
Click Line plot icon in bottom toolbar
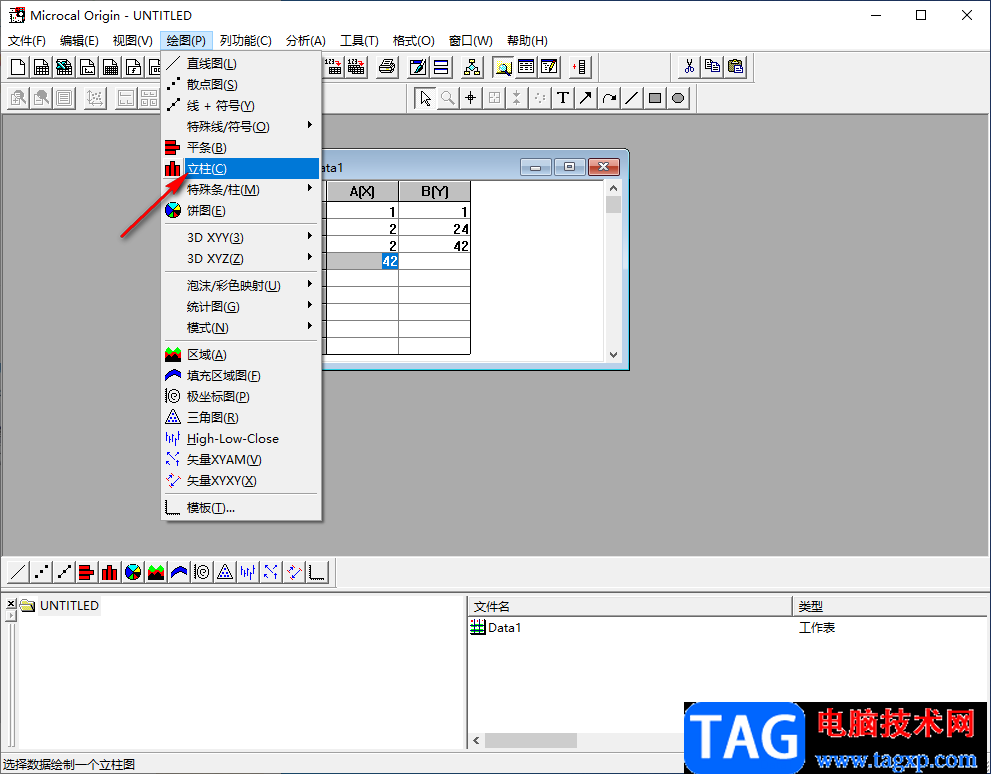(18, 572)
